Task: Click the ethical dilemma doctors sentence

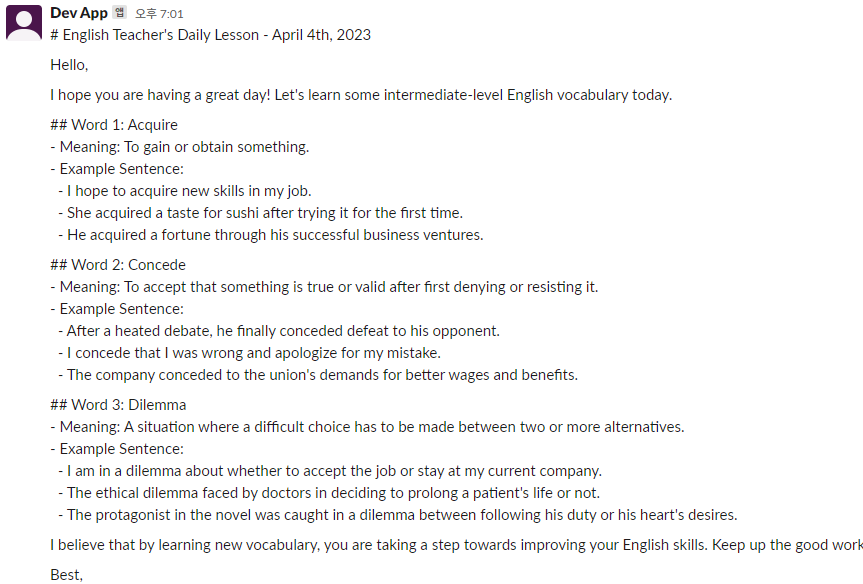Action: (329, 493)
